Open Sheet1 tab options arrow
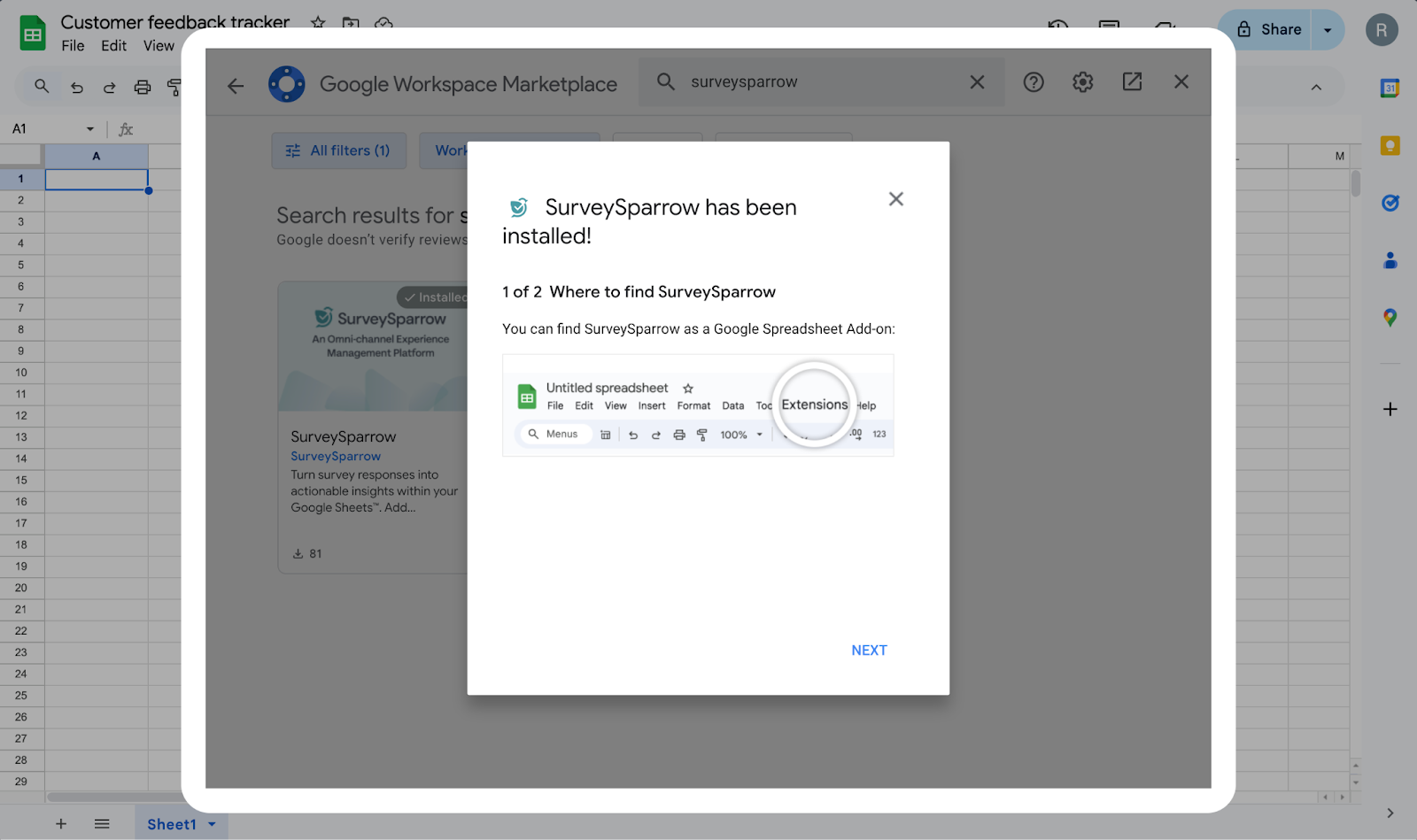This screenshot has width=1417, height=840. 213,824
